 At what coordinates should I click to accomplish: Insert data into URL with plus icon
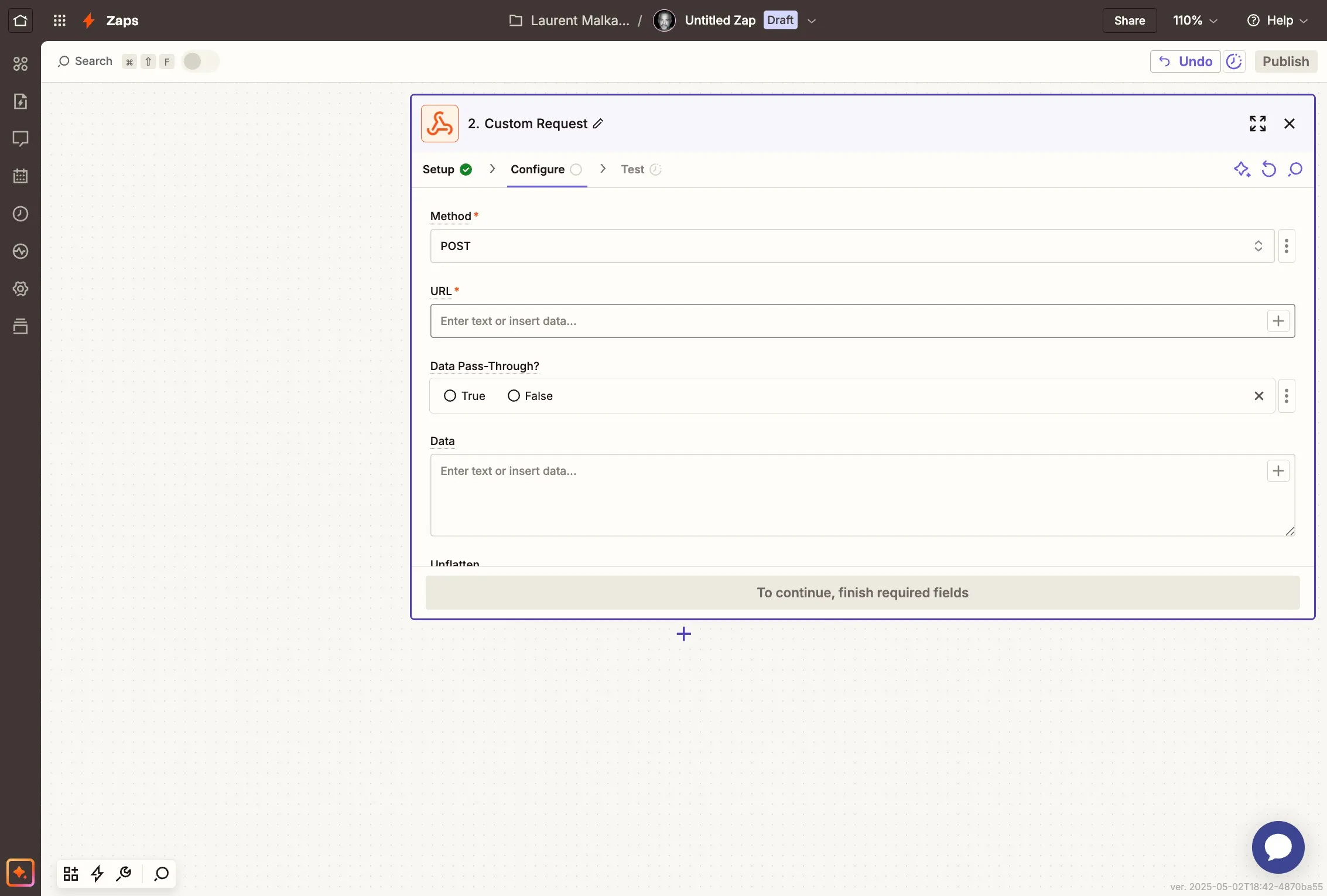1278,321
